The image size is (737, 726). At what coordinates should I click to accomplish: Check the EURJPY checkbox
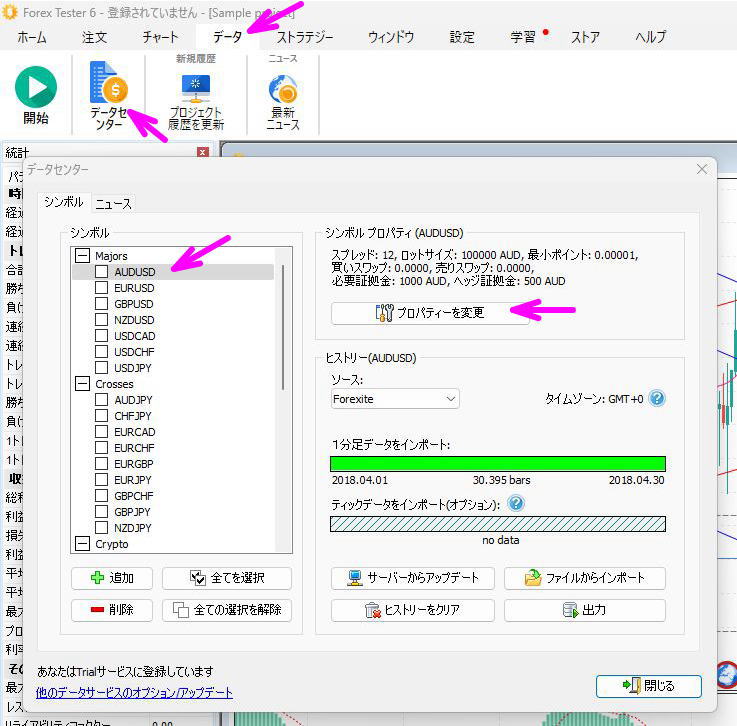click(102, 479)
